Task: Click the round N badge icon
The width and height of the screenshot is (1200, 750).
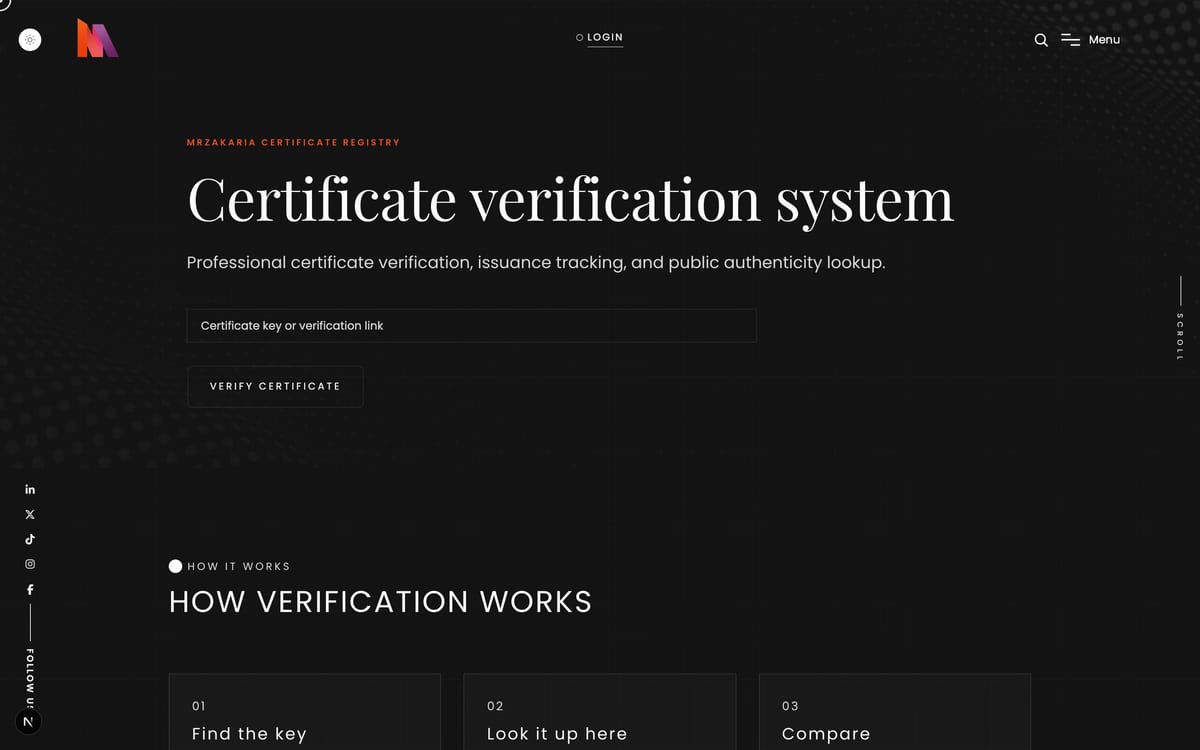Action: click(28, 721)
